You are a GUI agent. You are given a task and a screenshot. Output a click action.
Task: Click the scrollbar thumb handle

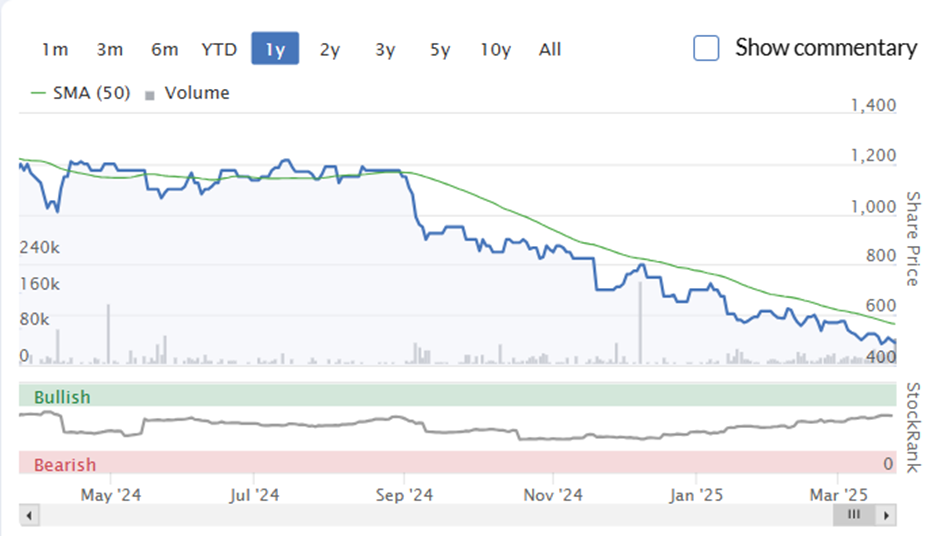(854, 514)
